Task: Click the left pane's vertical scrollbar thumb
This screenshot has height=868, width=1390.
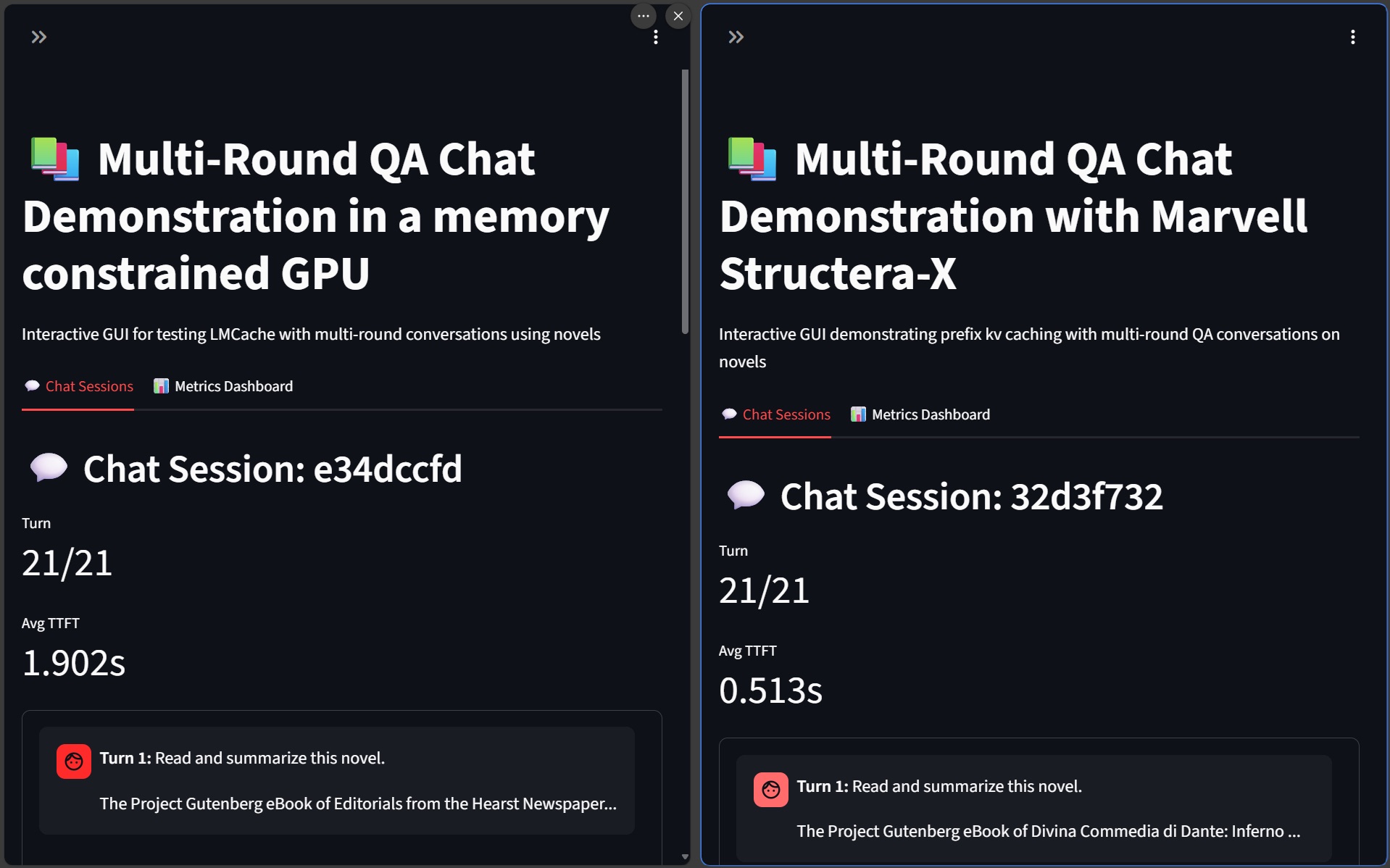Action: click(685, 201)
